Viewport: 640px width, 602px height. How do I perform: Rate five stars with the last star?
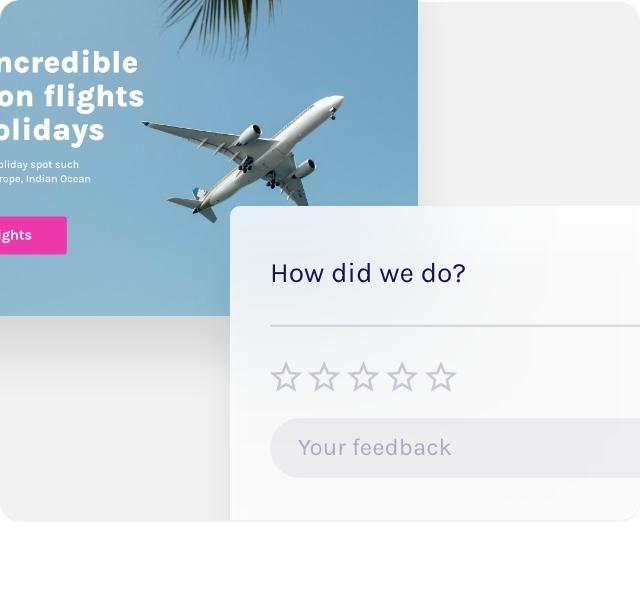pyautogui.click(x=441, y=377)
